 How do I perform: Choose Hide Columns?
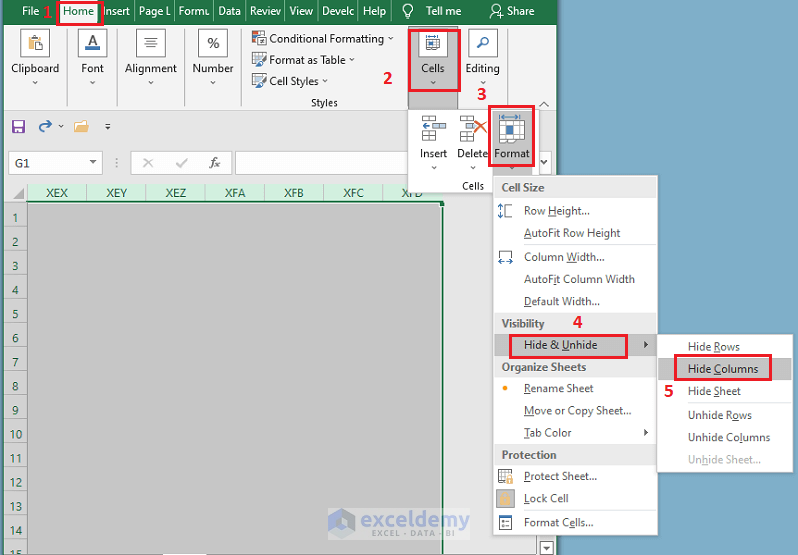[725, 369]
